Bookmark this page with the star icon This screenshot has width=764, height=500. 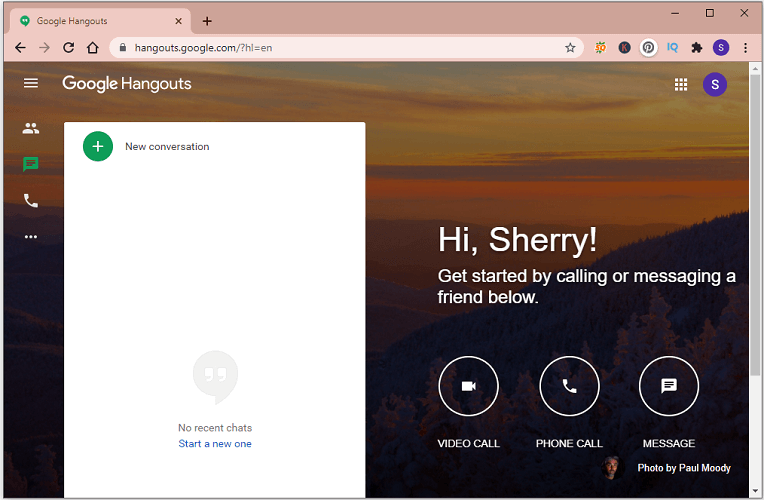tap(570, 48)
